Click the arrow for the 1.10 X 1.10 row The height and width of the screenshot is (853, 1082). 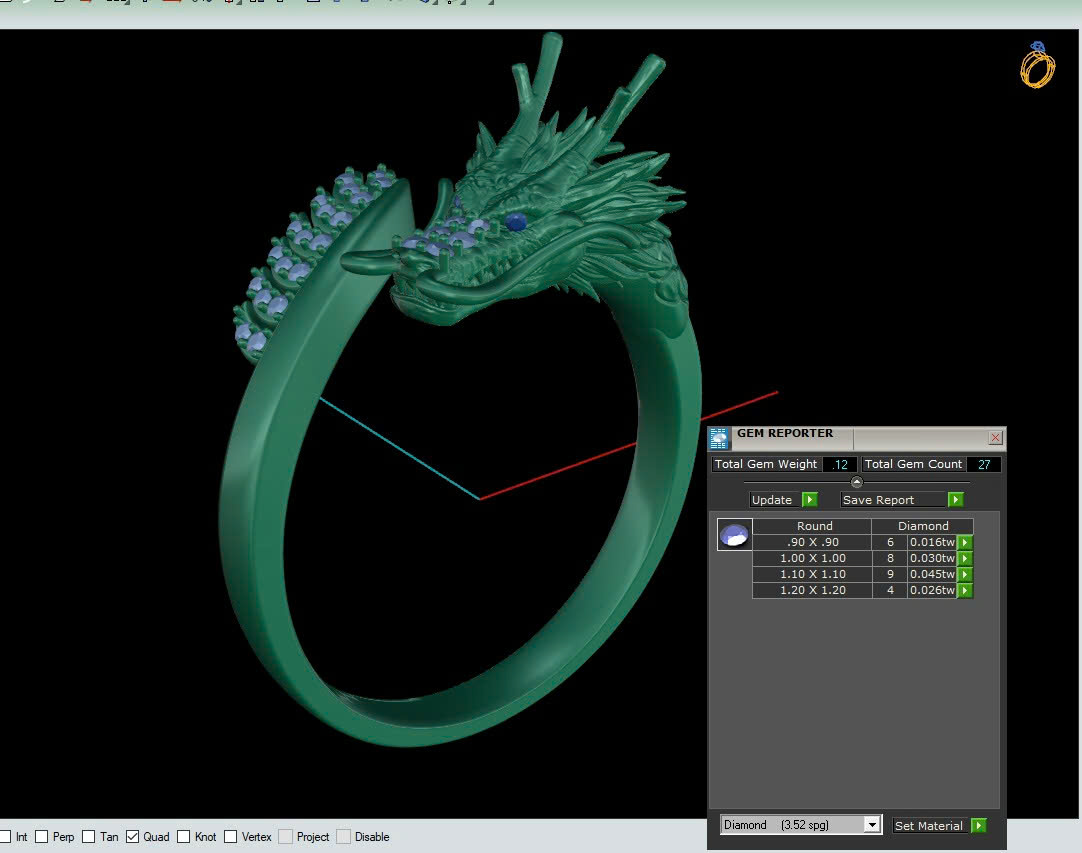(965, 575)
